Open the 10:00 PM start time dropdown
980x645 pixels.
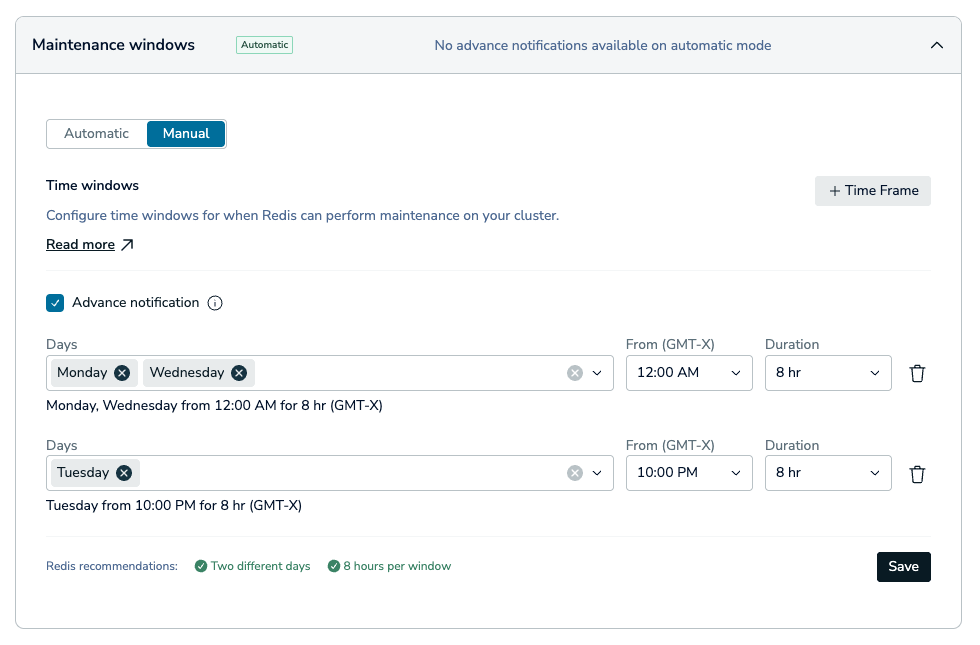[x=689, y=473]
